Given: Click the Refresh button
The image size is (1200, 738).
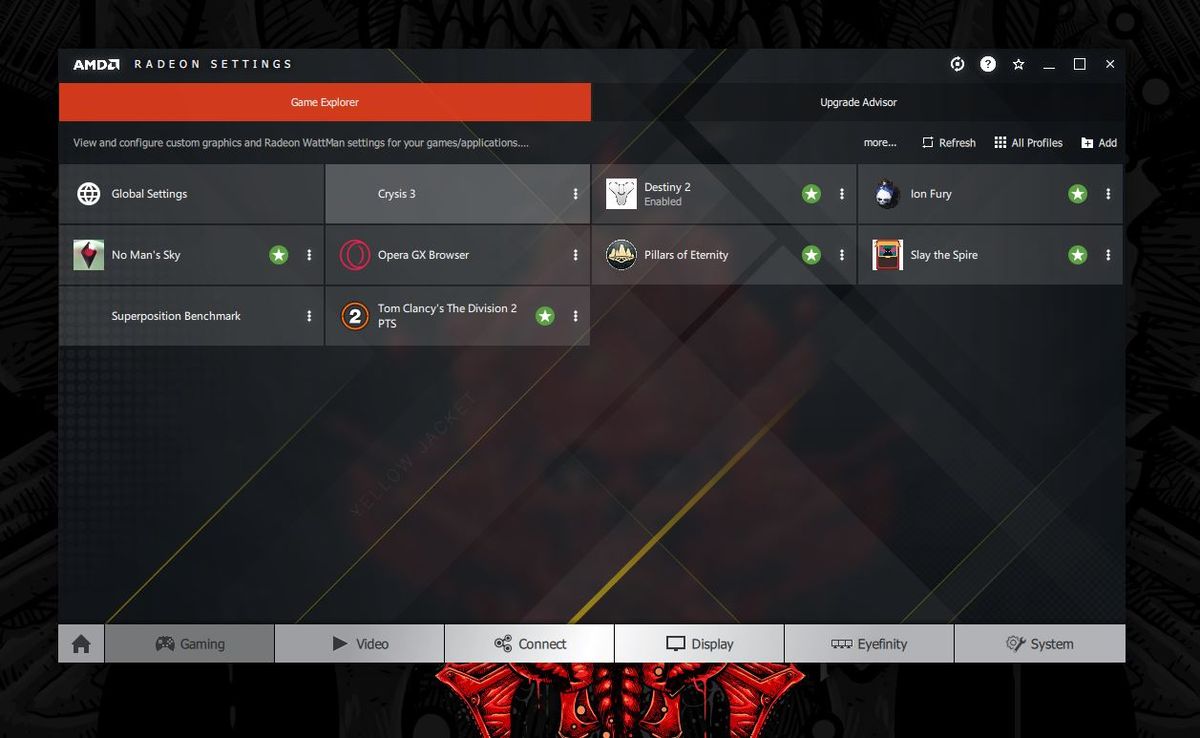Looking at the screenshot, I should (x=948, y=142).
